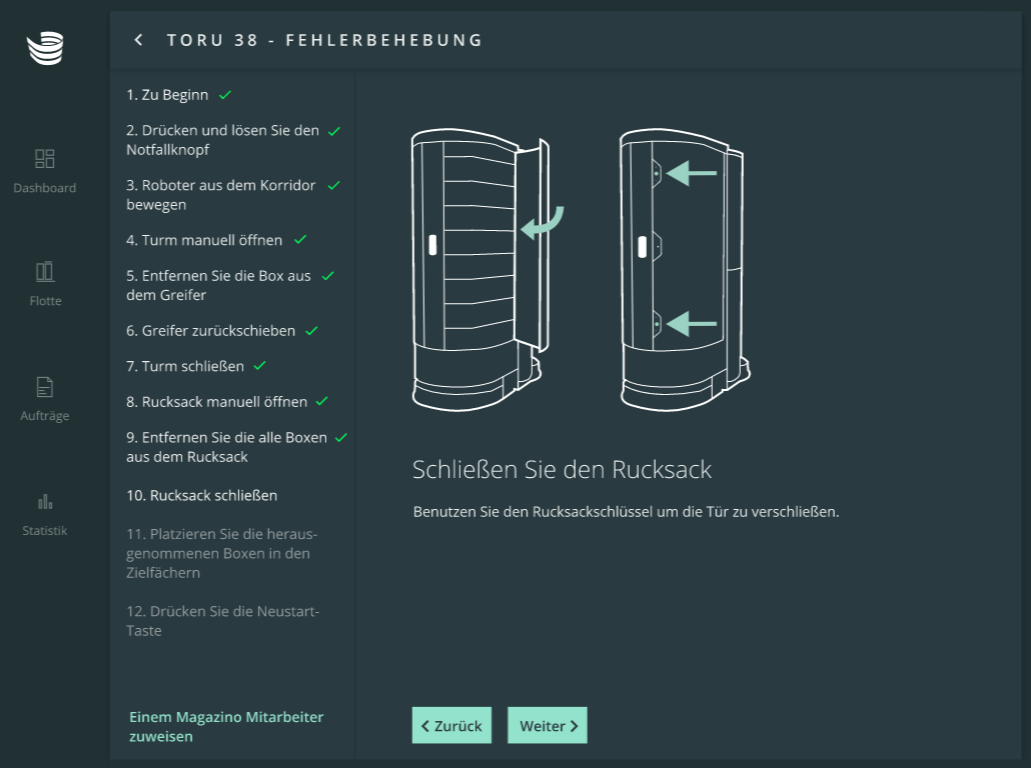Go back using the header arrow
1031x768 pixels.
point(139,40)
